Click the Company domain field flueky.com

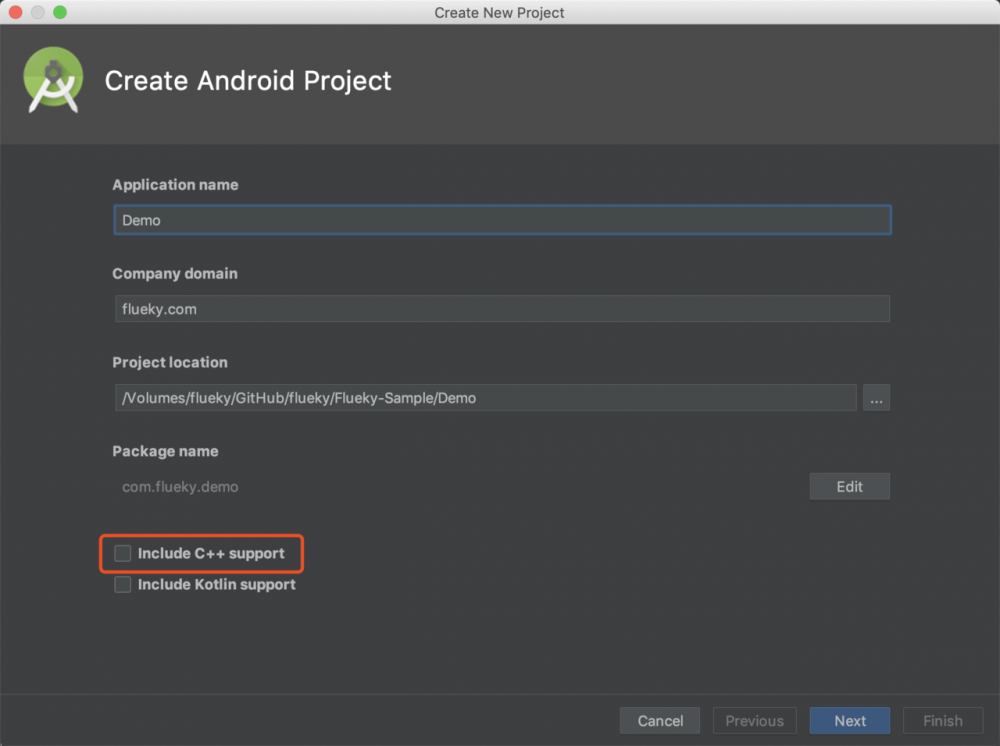point(502,309)
